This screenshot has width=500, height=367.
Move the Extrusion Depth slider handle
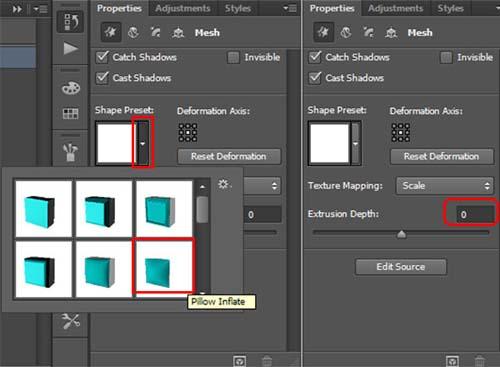402,235
